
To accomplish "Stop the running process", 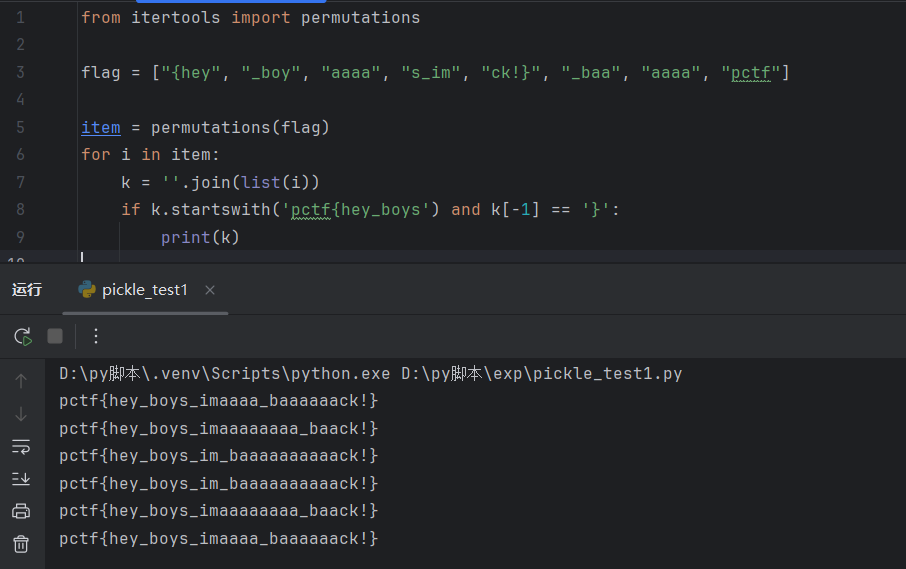I will 55,336.
